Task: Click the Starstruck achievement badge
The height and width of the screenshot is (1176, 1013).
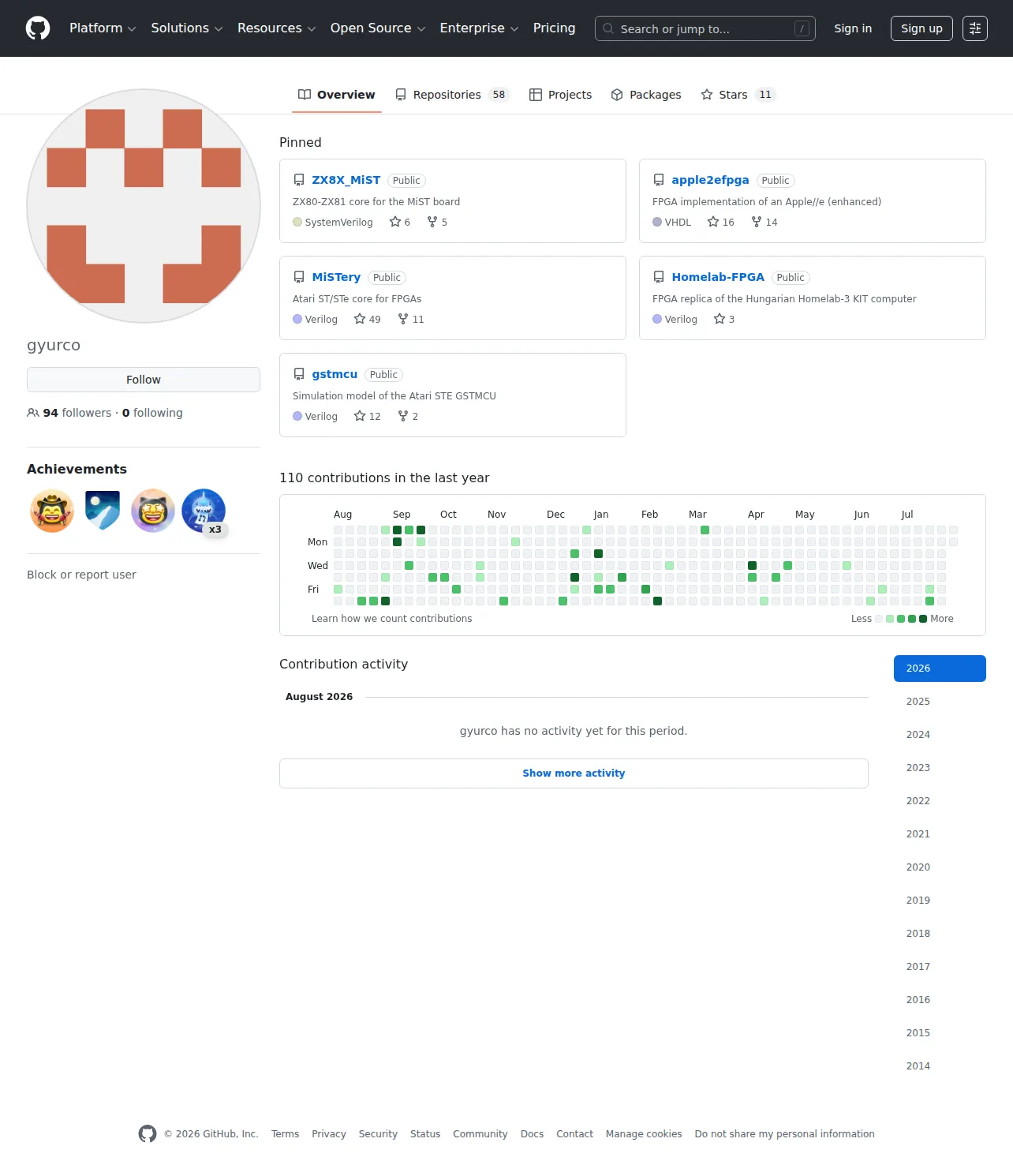Action: 153,511
